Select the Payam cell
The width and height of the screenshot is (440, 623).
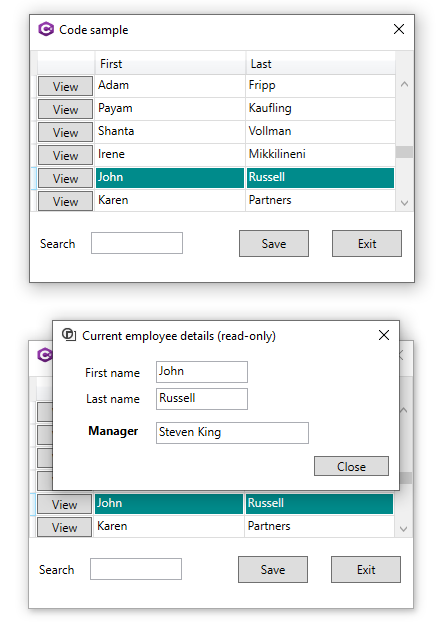170,109
